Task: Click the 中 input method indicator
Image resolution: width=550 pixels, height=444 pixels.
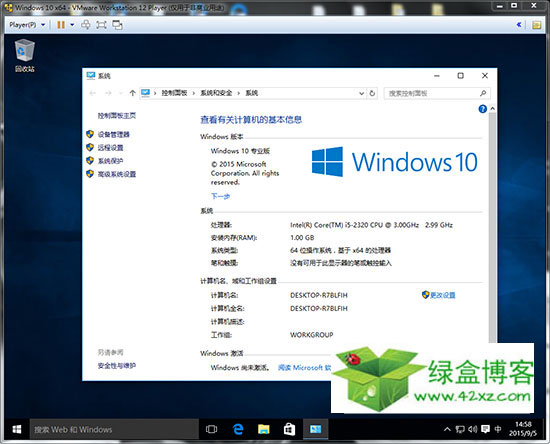Action: click(x=498, y=429)
